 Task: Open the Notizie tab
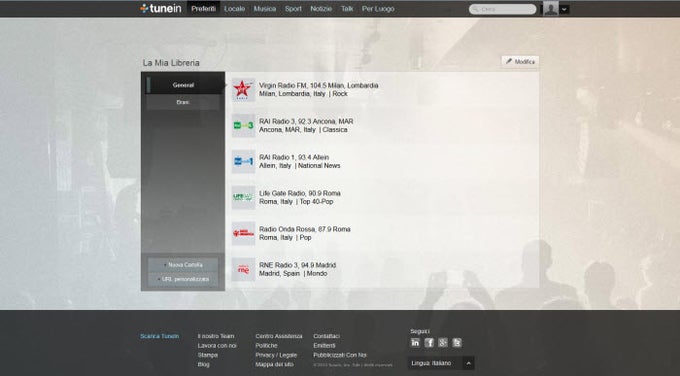[x=321, y=9]
